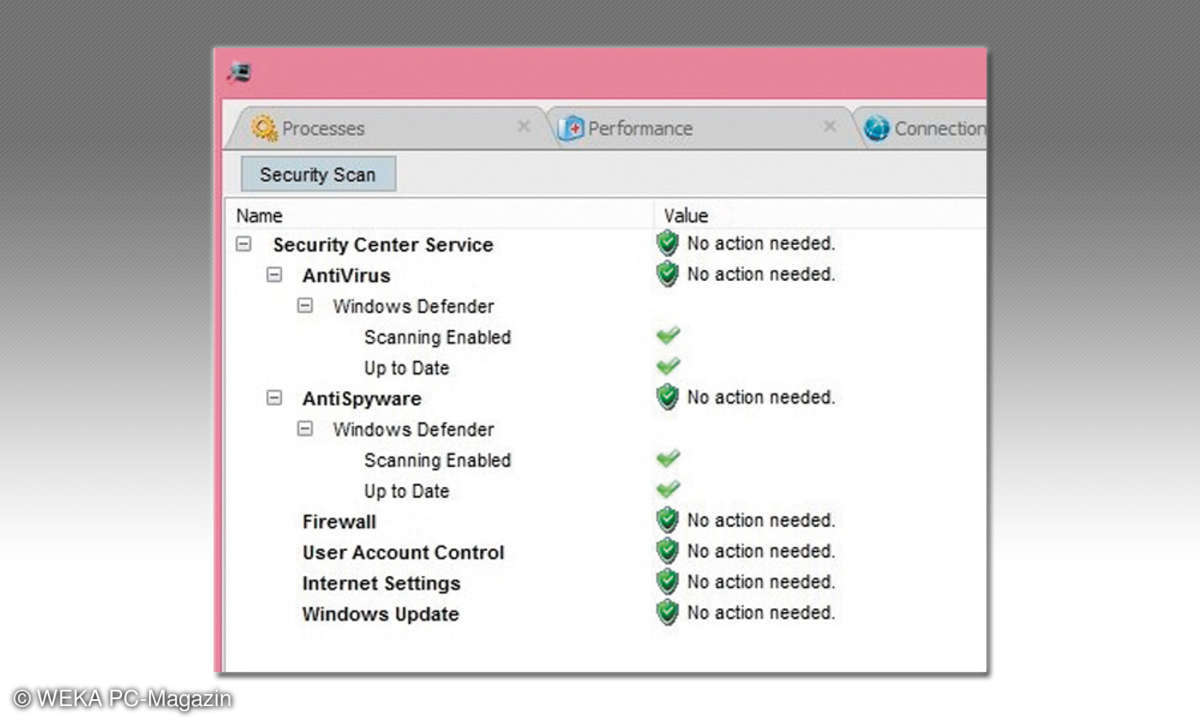The image size is (1200, 720).
Task: Select the Firewall row label
Action: (x=339, y=522)
